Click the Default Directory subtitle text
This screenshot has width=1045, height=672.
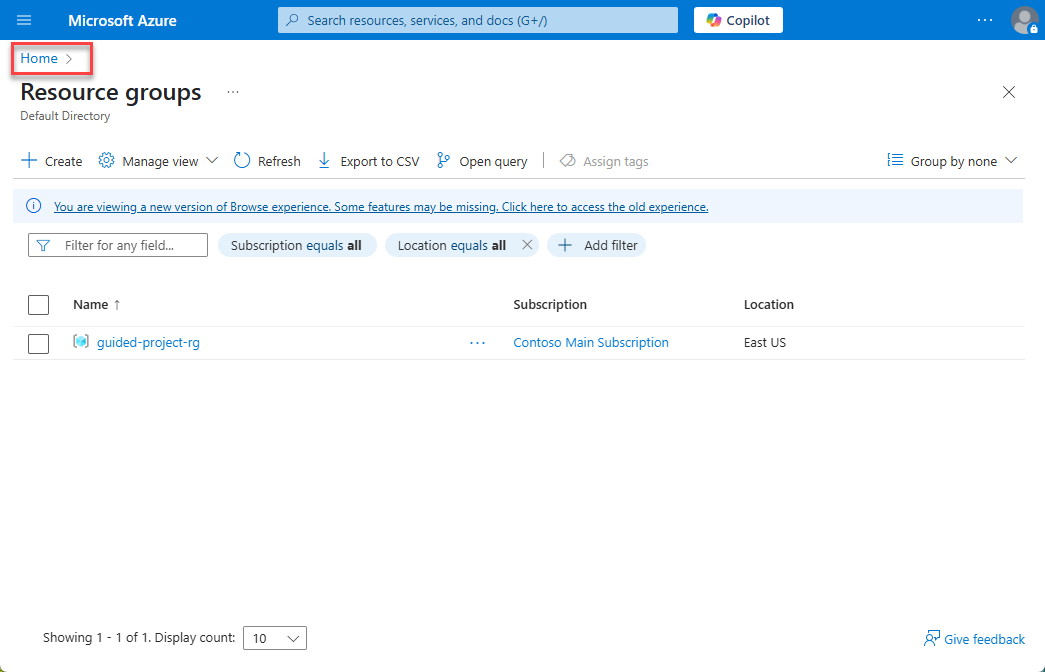coord(65,116)
